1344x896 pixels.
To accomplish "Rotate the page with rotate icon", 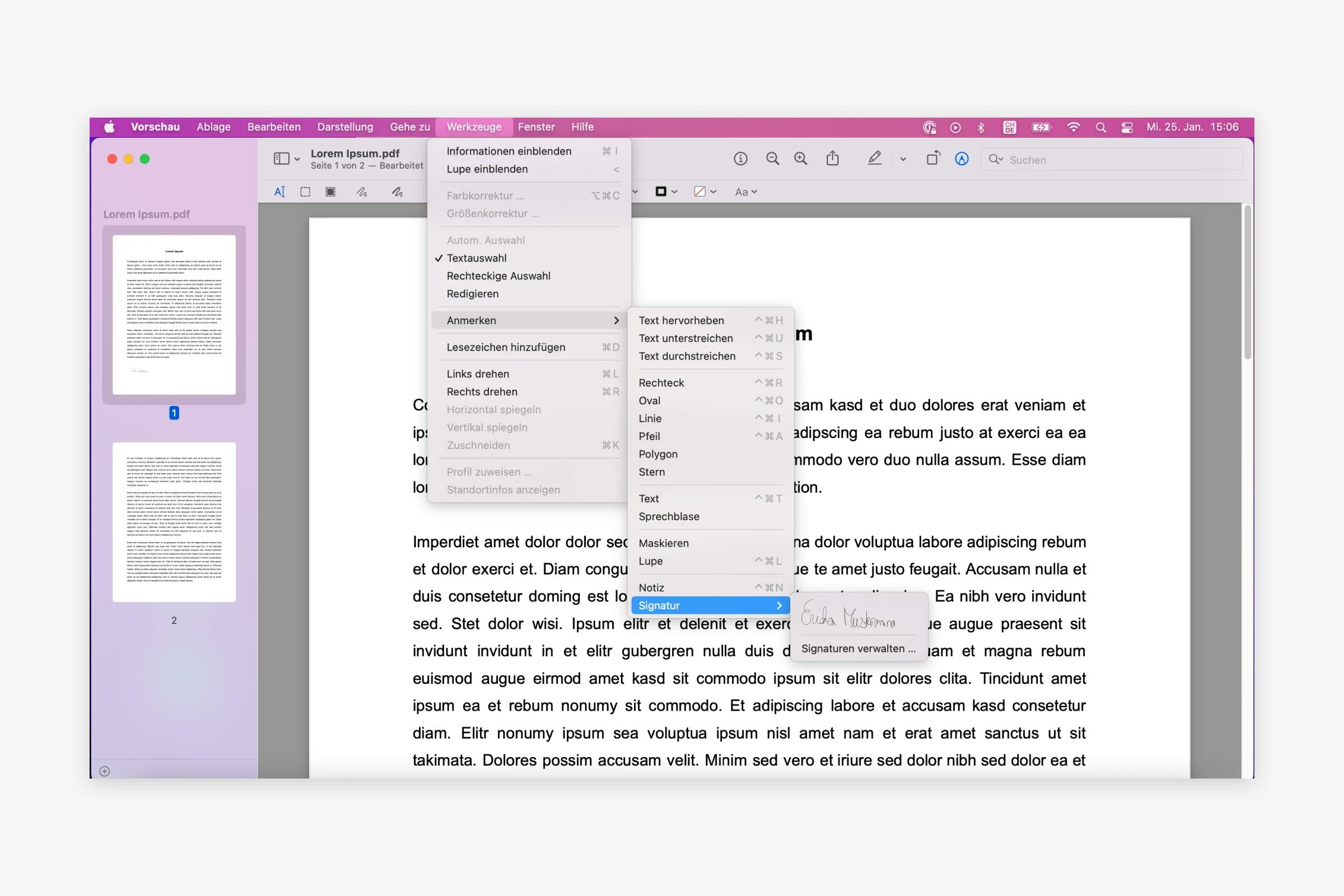I will 932,158.
